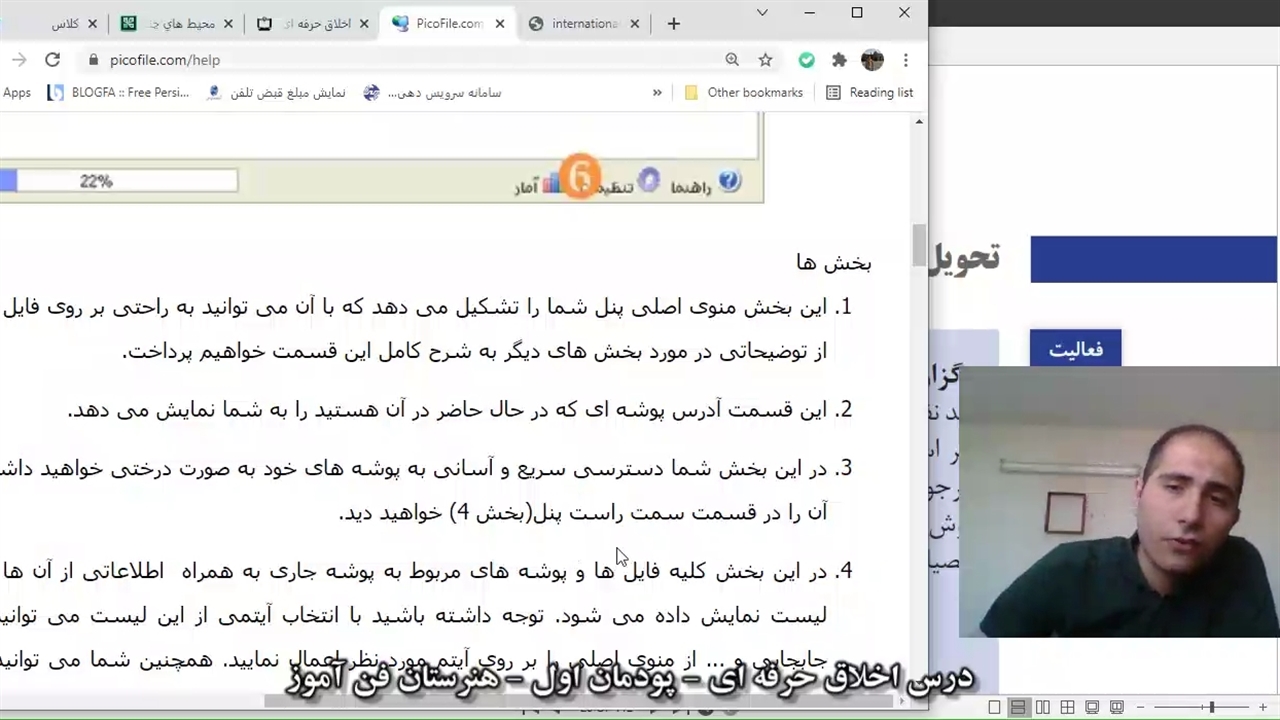
Task: Open Reading list in bookmarks bar
Action: 869,92
